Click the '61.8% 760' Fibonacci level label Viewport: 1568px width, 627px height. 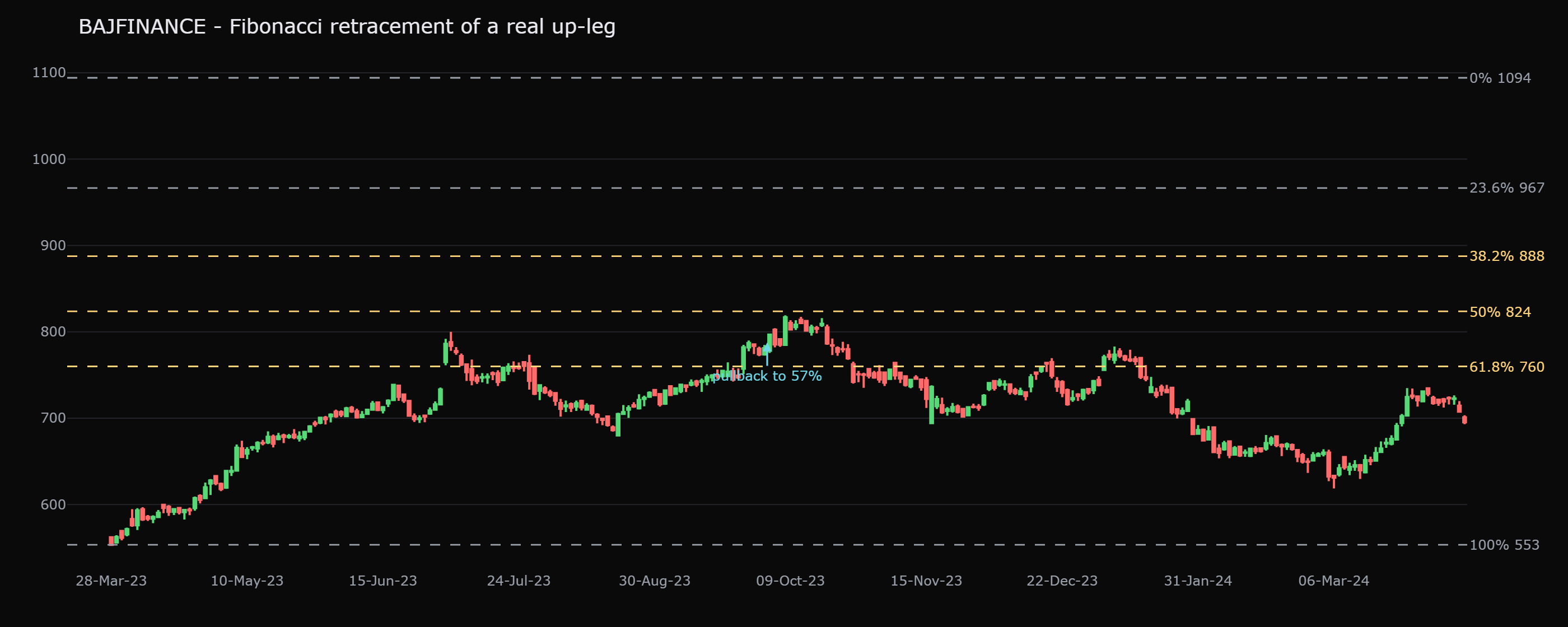coord(1506,367)
